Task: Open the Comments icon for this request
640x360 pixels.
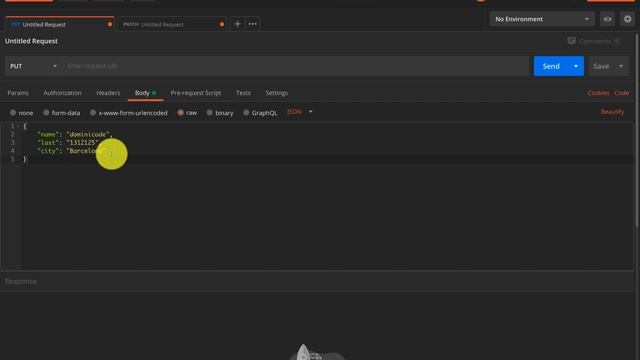Action: coord(571,41)
